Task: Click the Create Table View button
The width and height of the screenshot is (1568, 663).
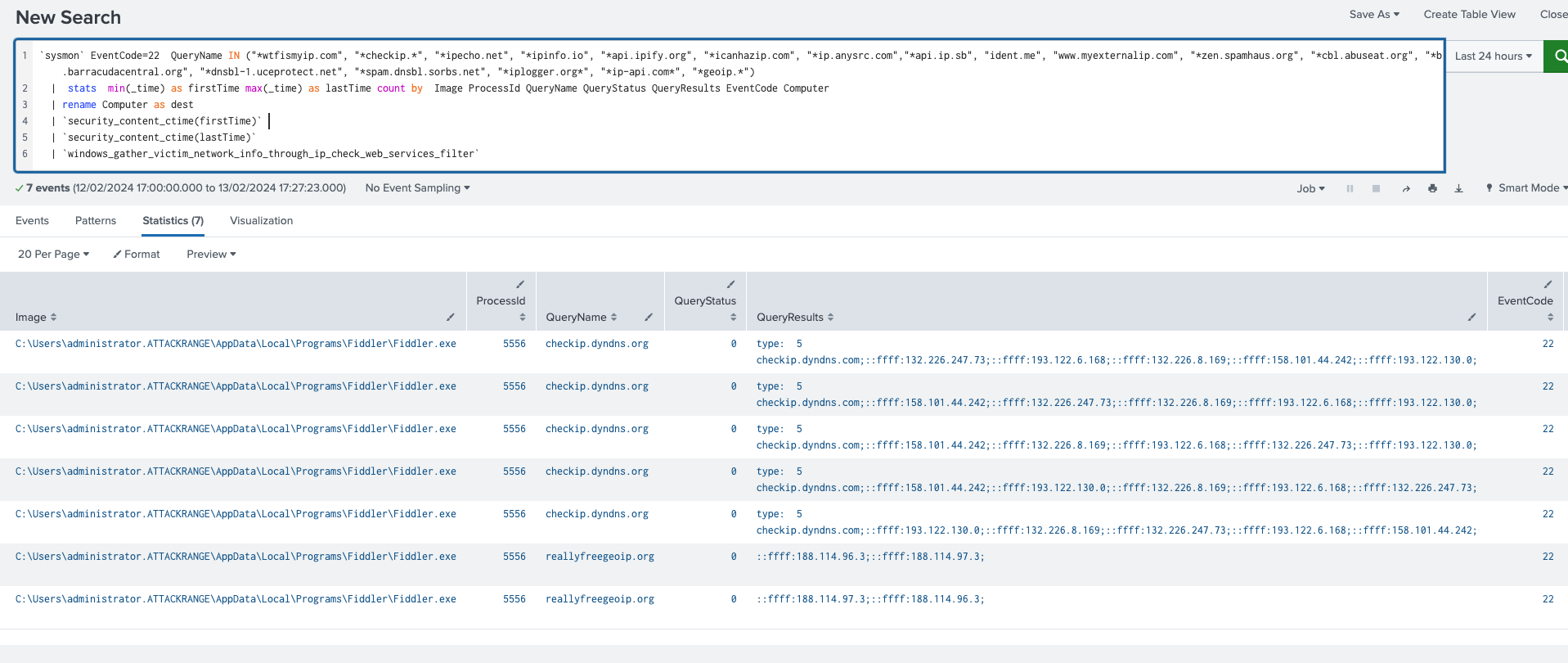Action: (1469, 14)
